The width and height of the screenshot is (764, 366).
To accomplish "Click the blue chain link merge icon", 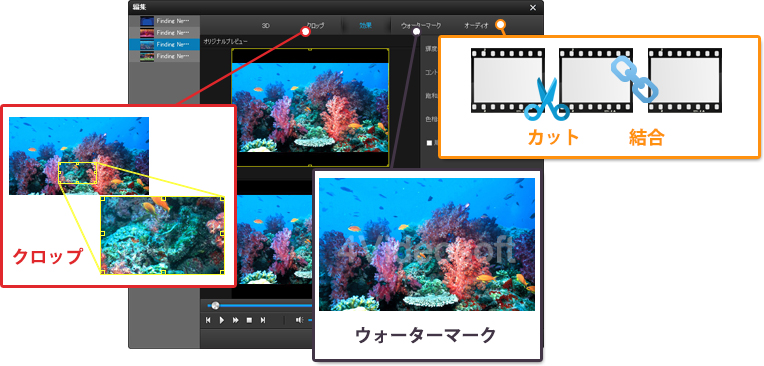I will (635, 79).
